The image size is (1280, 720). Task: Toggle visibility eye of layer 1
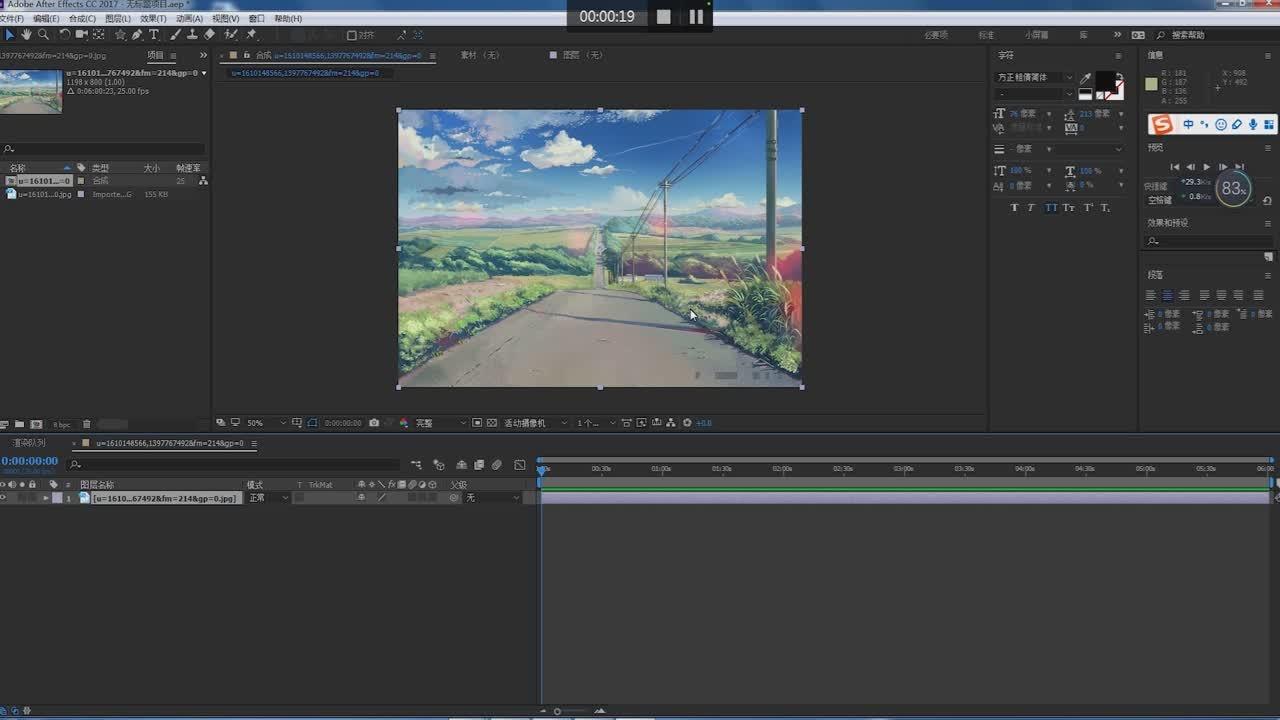point(3,497)
